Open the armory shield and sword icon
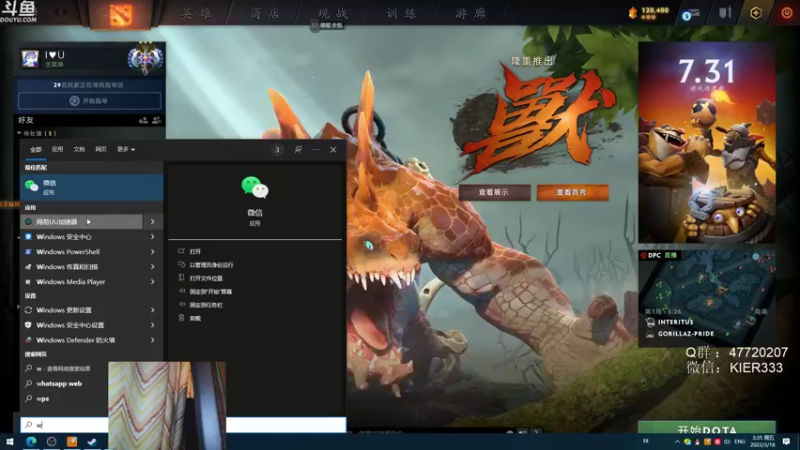 pyautogui.click(x=725, y=13)
